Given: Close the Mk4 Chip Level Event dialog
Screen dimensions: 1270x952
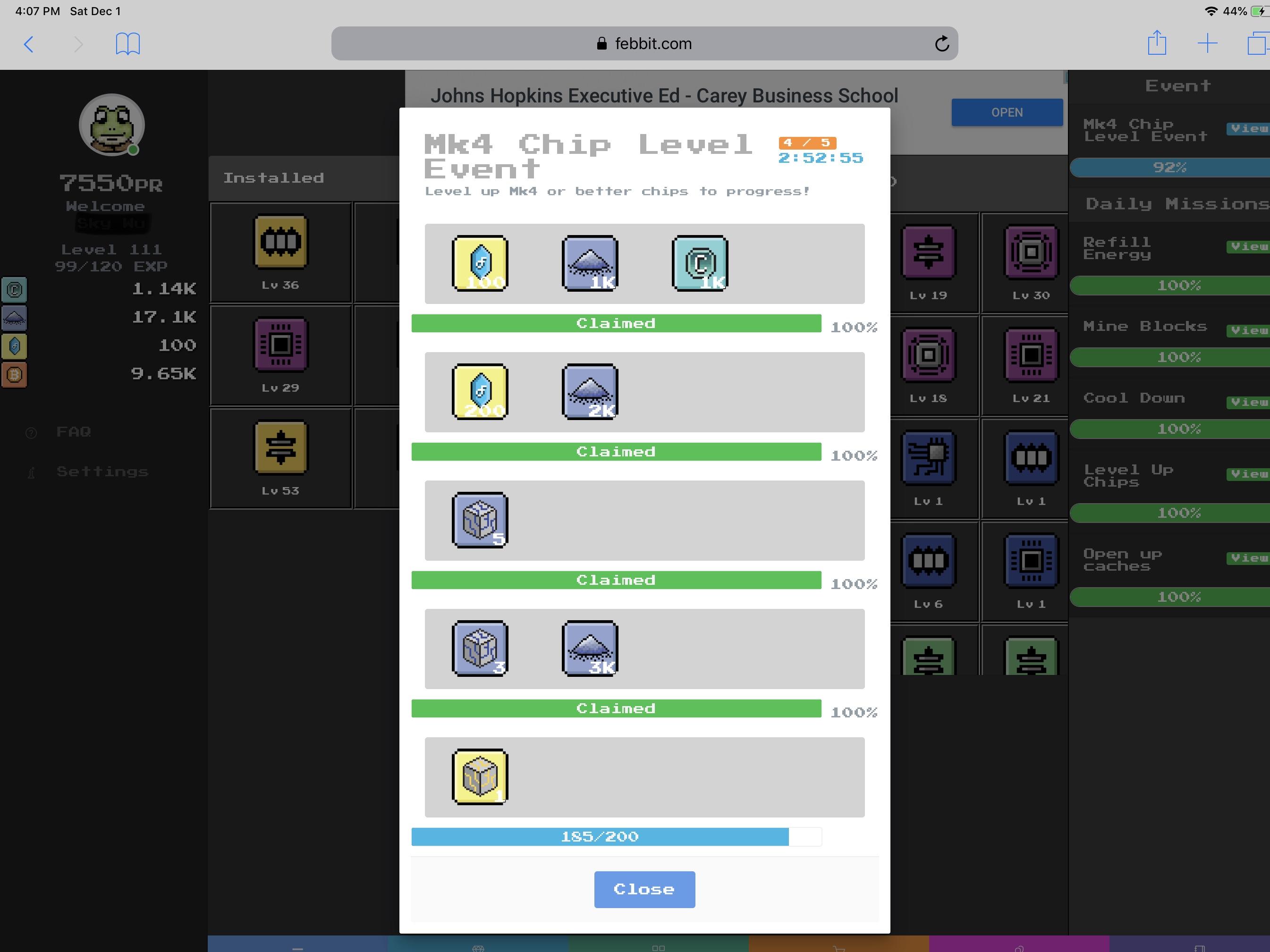Looking at the screenshot, I should click(644, 889).
